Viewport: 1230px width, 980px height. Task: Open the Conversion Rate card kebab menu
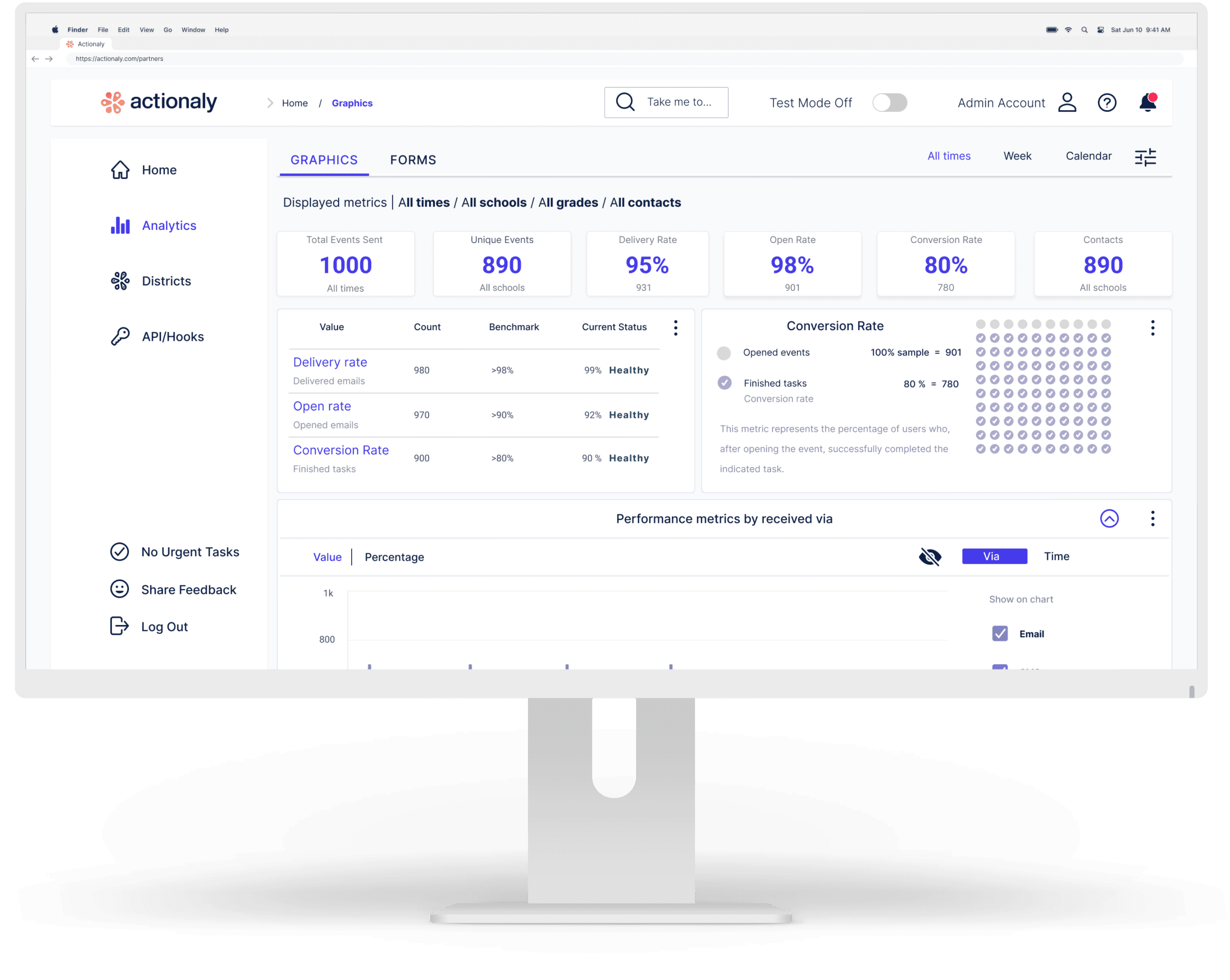tap(1153, 327)
